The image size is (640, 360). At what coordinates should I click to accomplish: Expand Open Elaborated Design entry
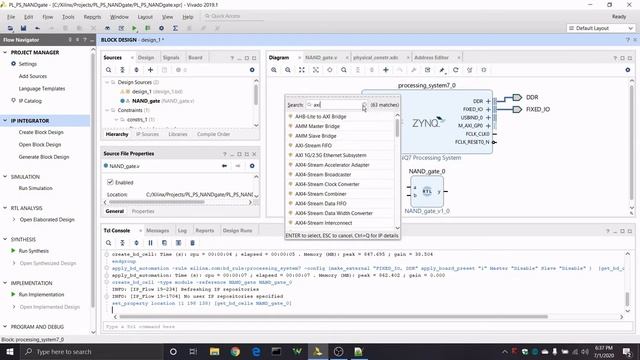pos(13,220)
